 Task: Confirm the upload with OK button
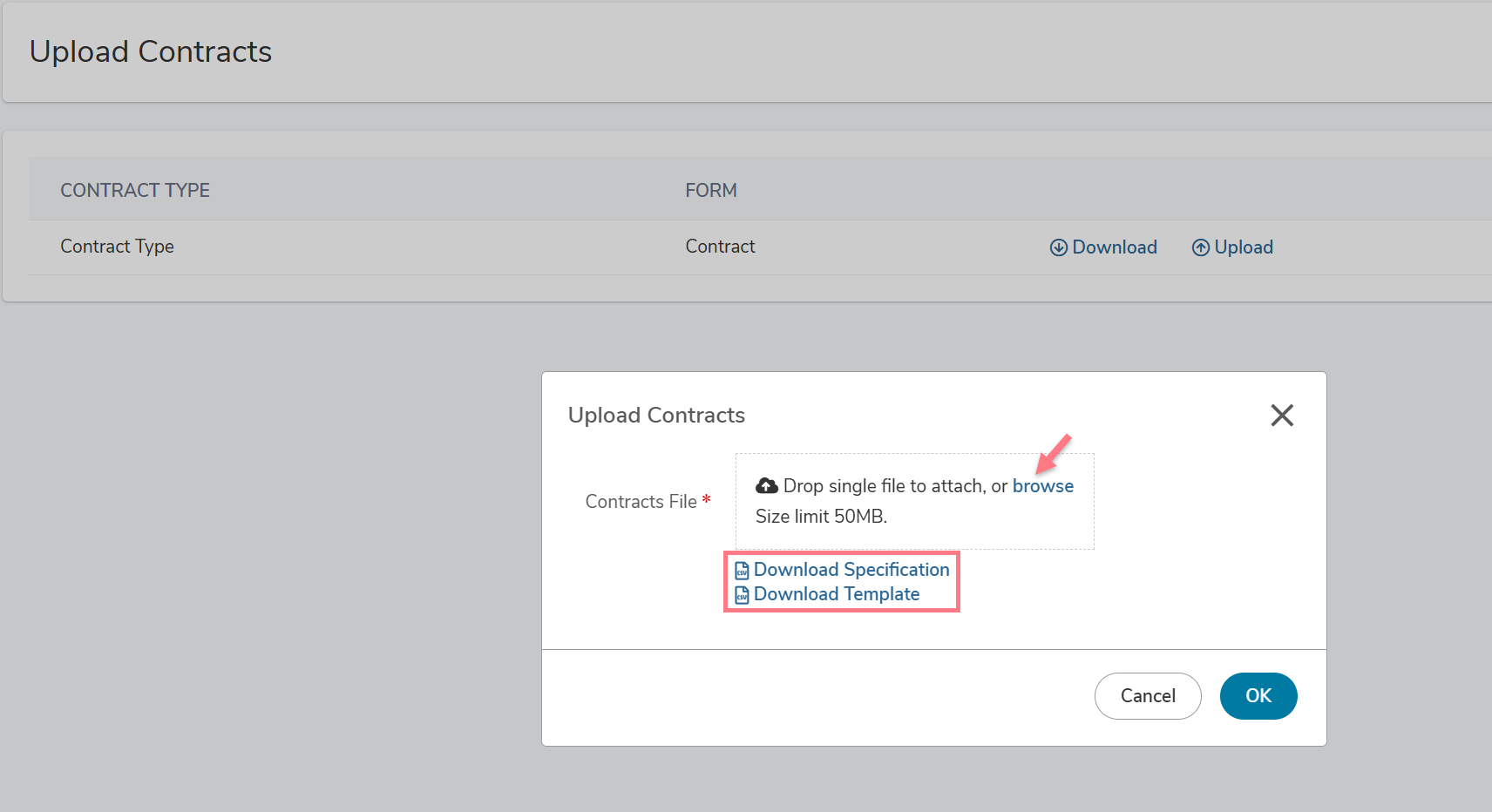click(x=1258, y=696)
